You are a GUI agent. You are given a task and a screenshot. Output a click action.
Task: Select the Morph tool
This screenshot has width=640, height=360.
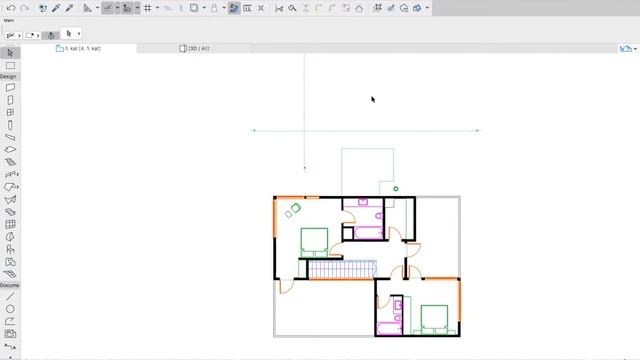(x=10, y=237)
